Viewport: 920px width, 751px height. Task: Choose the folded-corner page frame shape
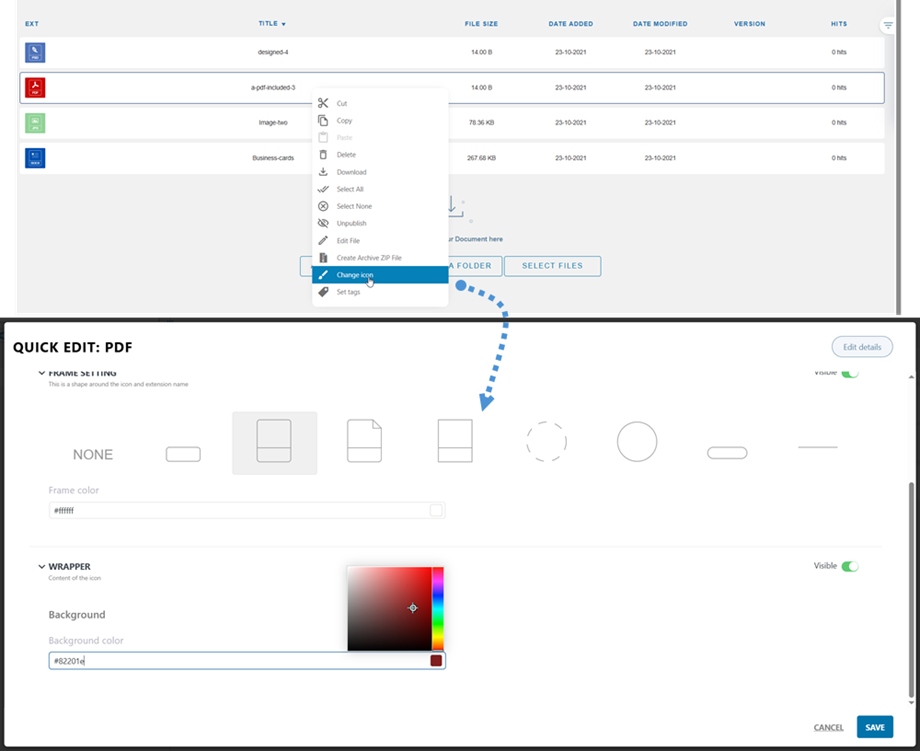coord(365,441)
